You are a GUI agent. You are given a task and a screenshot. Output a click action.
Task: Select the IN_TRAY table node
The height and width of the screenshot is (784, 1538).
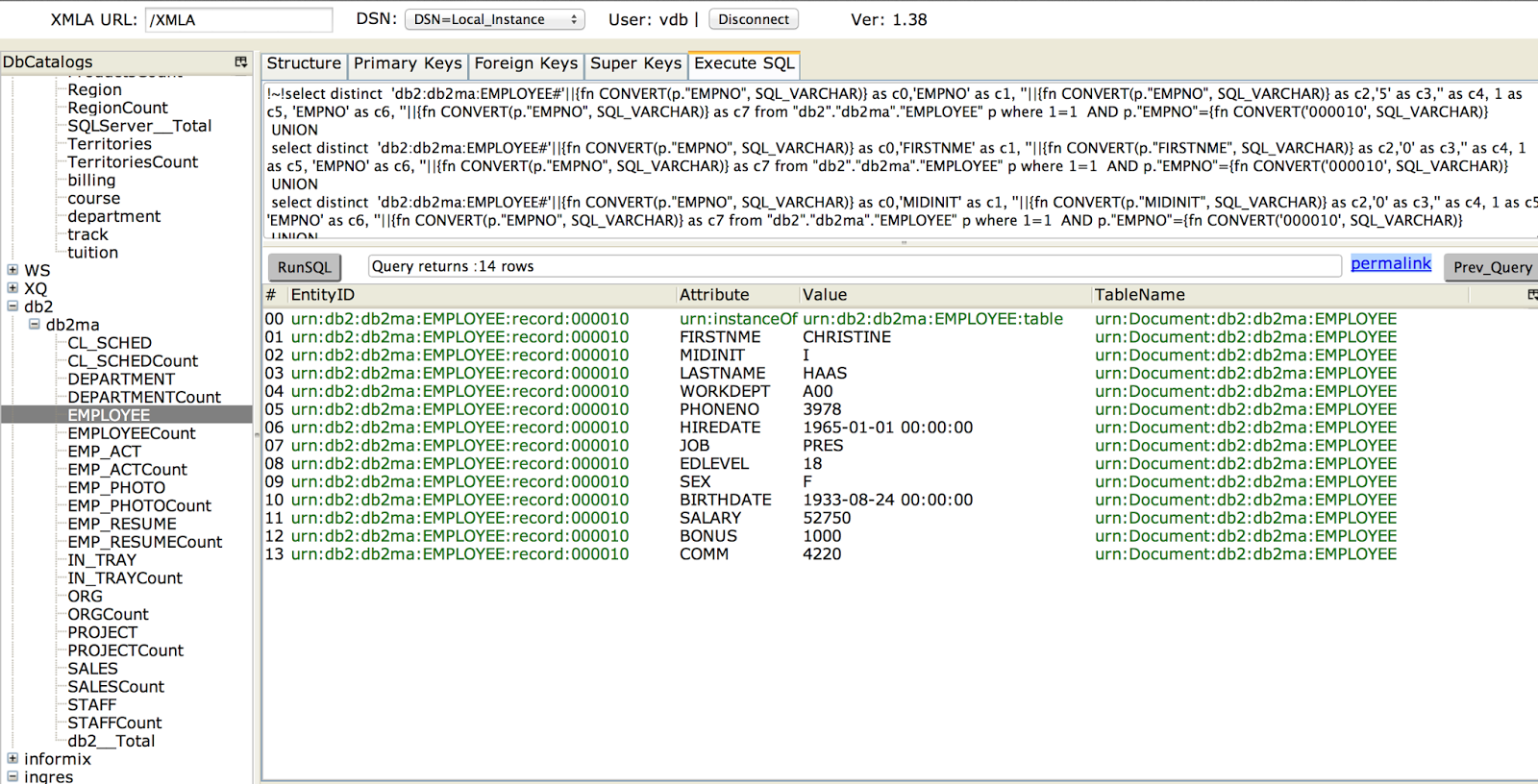[x=102, y=560]
